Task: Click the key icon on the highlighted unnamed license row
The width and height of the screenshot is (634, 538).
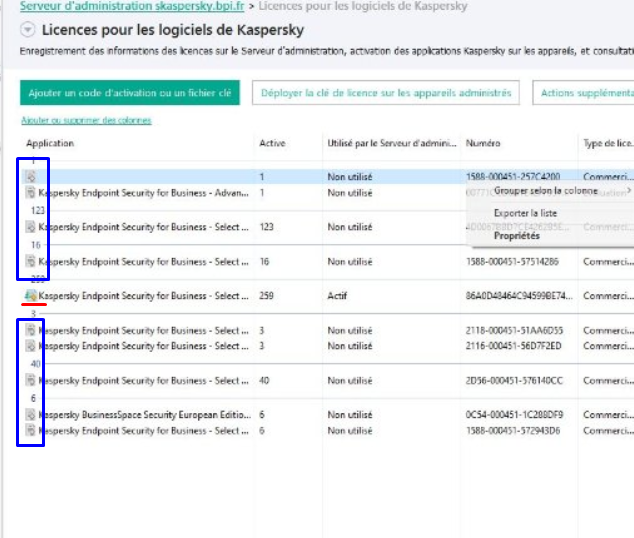Action: 30,177
